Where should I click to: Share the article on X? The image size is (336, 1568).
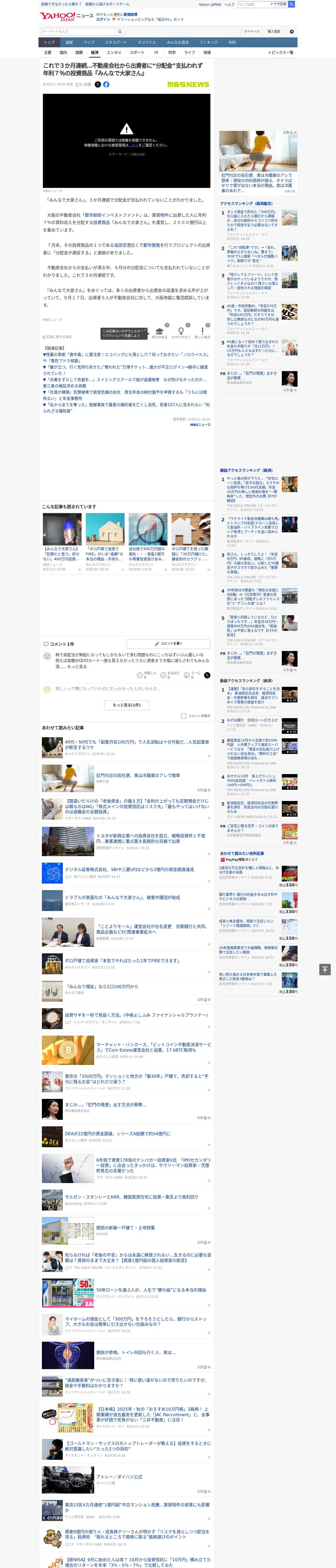[x=98, y=85]
